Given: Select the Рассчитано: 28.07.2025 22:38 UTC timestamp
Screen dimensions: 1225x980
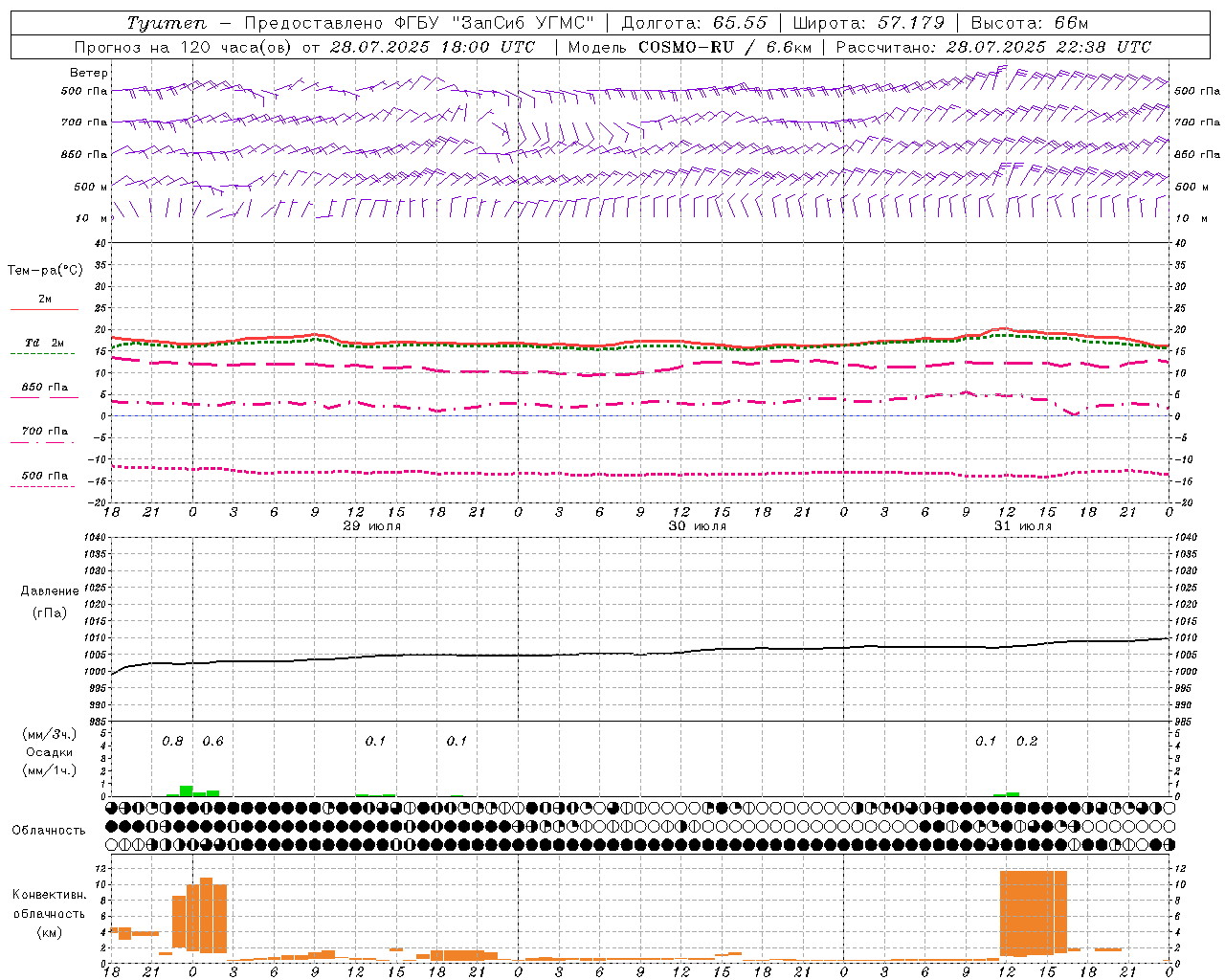Looking at the screenshot, I should point(993,47).
